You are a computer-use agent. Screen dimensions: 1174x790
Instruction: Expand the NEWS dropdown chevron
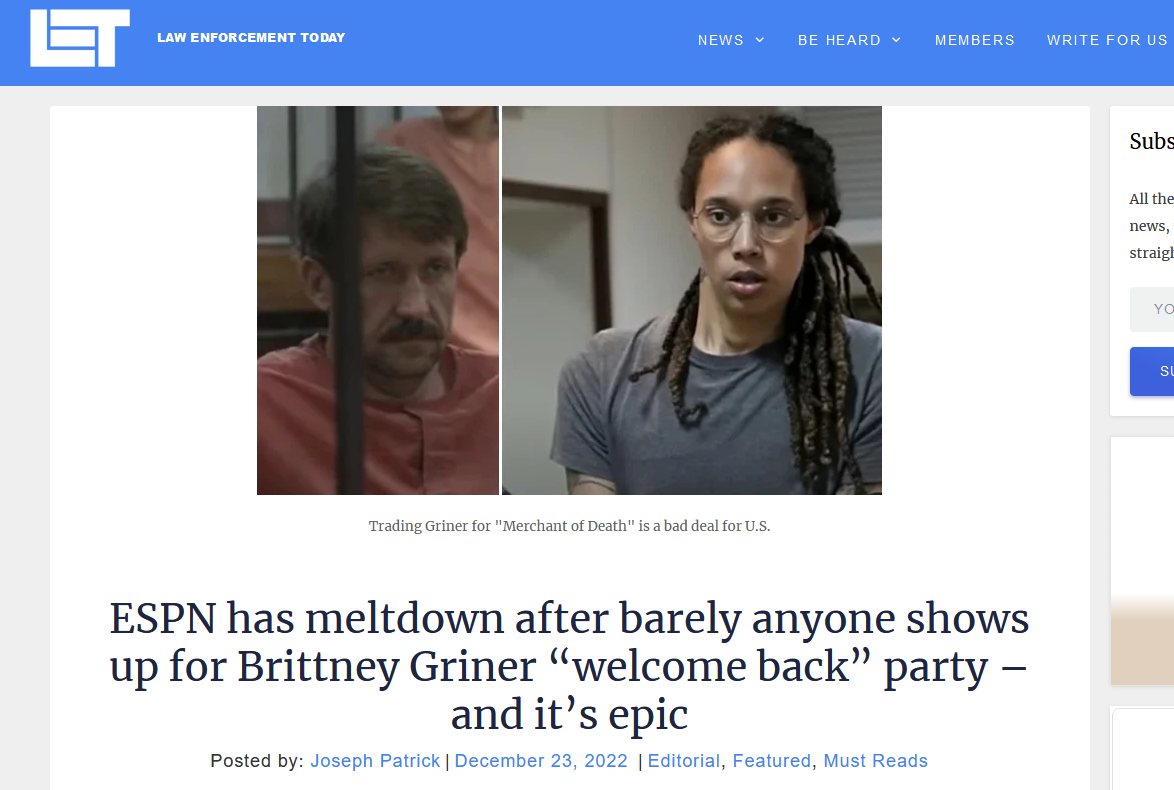click(760, 40)
